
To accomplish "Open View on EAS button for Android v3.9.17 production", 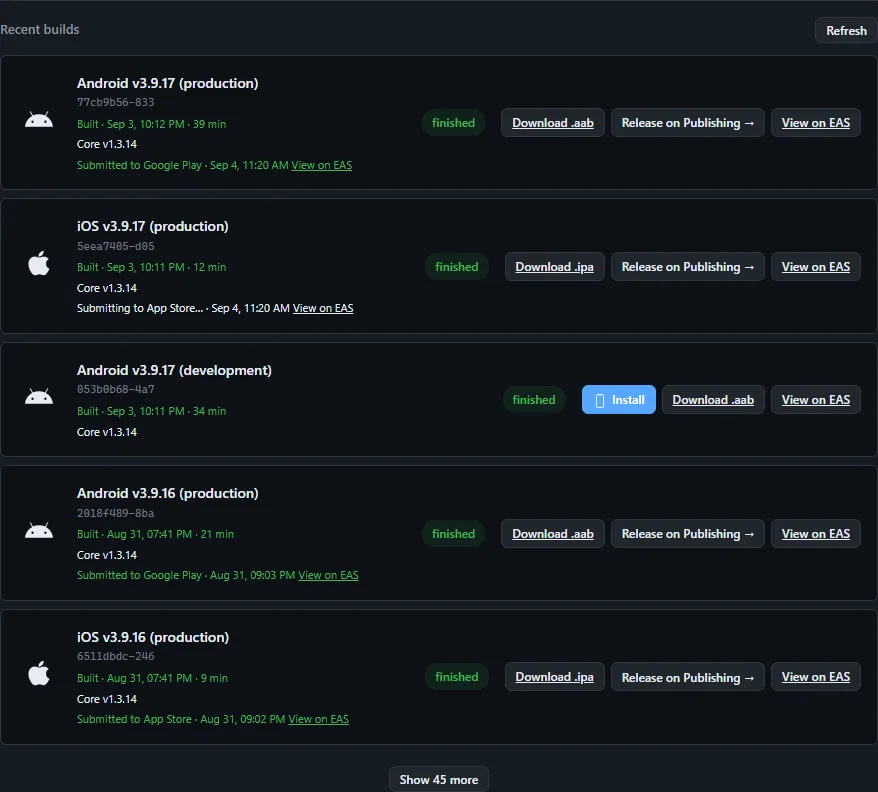I will point(815,123).
